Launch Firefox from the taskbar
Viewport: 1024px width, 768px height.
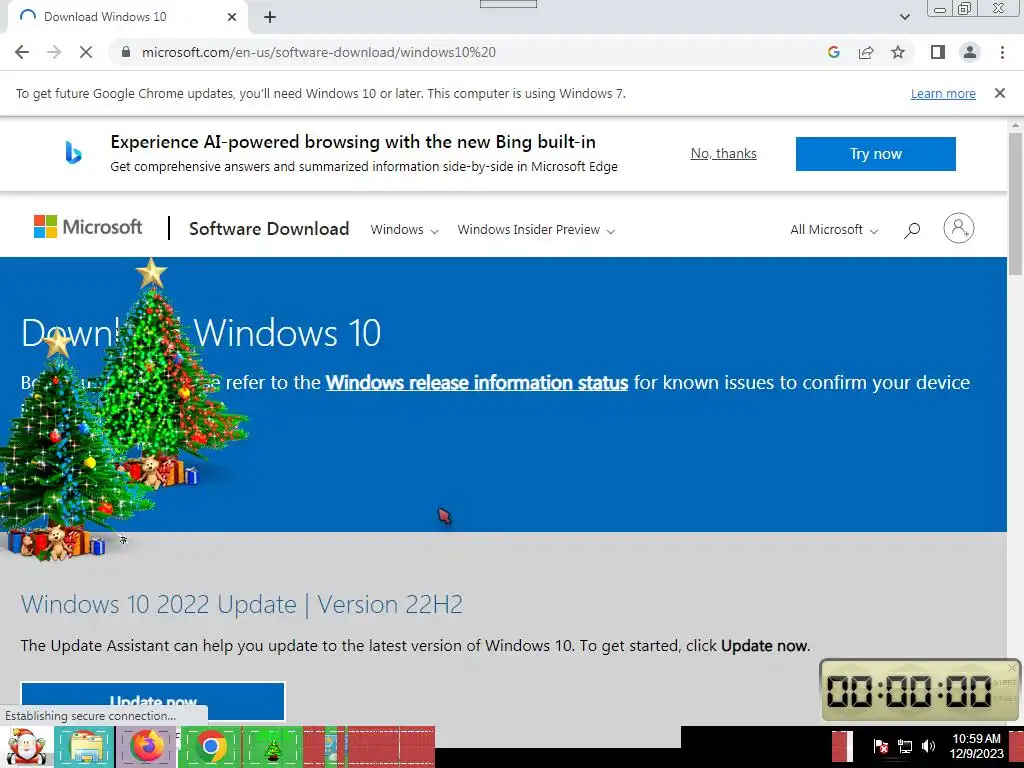point(147,746)
